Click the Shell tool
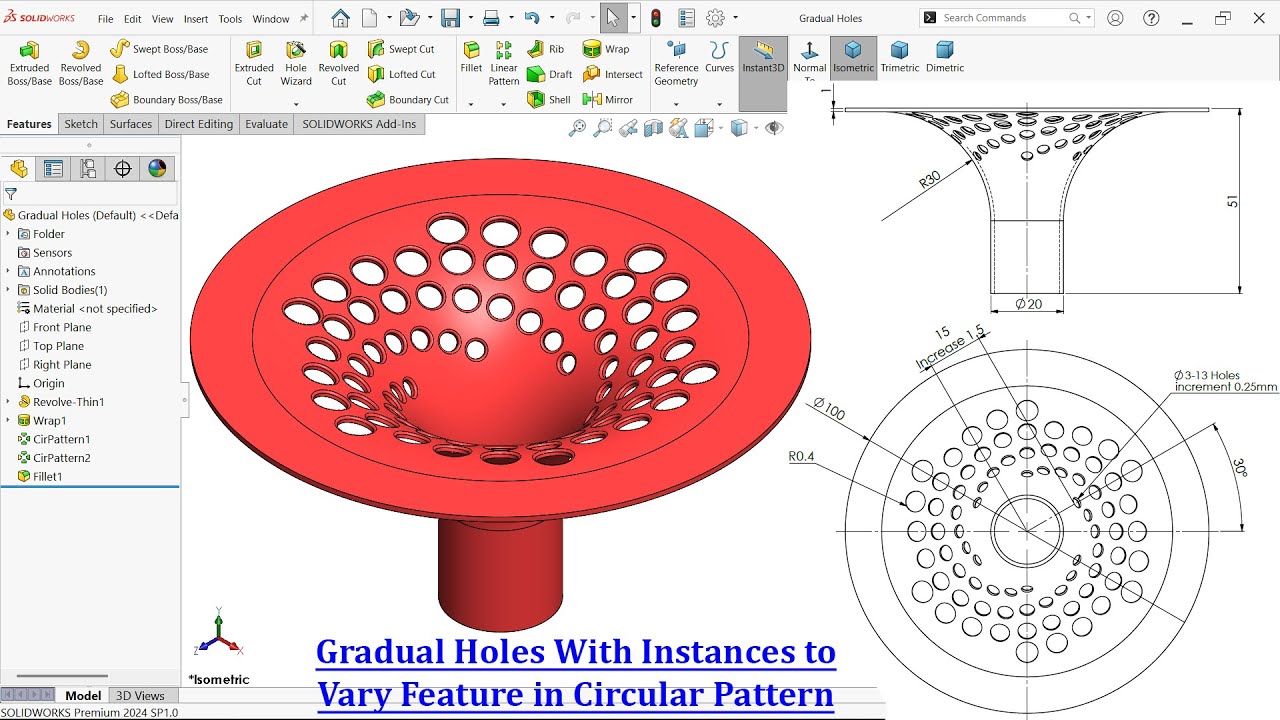Image resolution: width=1280 pixels, height=720 pixels. [548, 99]
